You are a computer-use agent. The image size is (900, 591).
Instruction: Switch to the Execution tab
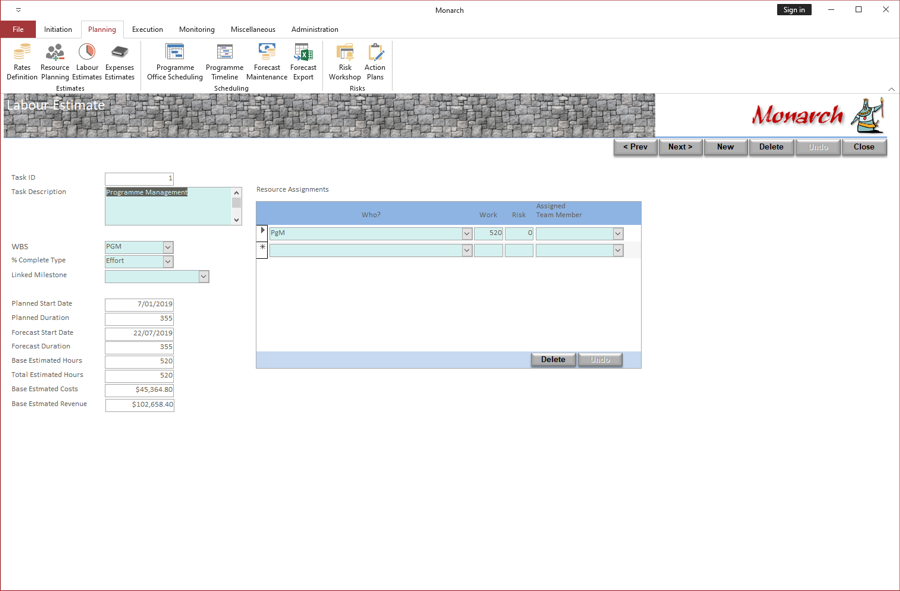[148, 29]
